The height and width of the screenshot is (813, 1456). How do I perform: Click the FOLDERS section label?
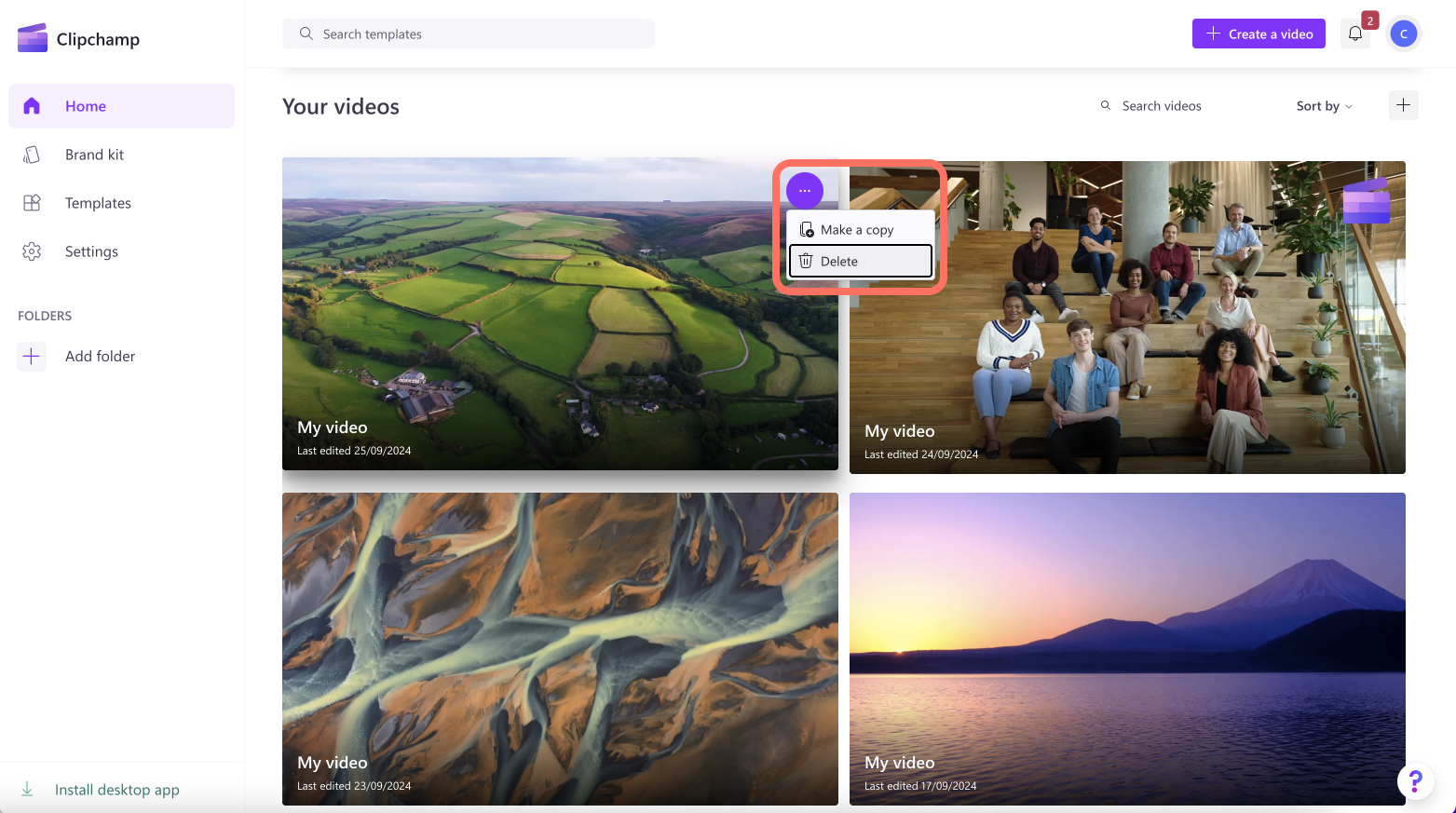click(x=45, y=316)
